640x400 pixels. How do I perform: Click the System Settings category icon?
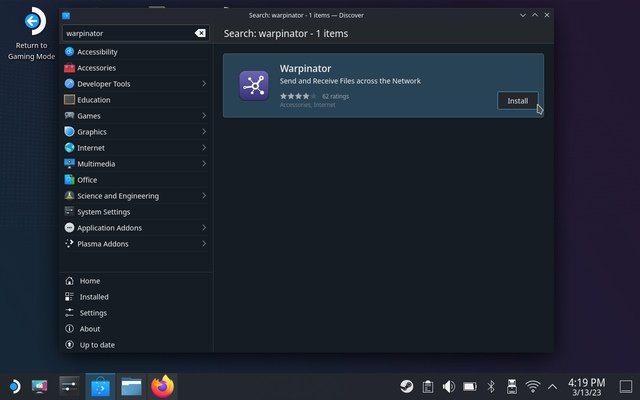point(69,211)
